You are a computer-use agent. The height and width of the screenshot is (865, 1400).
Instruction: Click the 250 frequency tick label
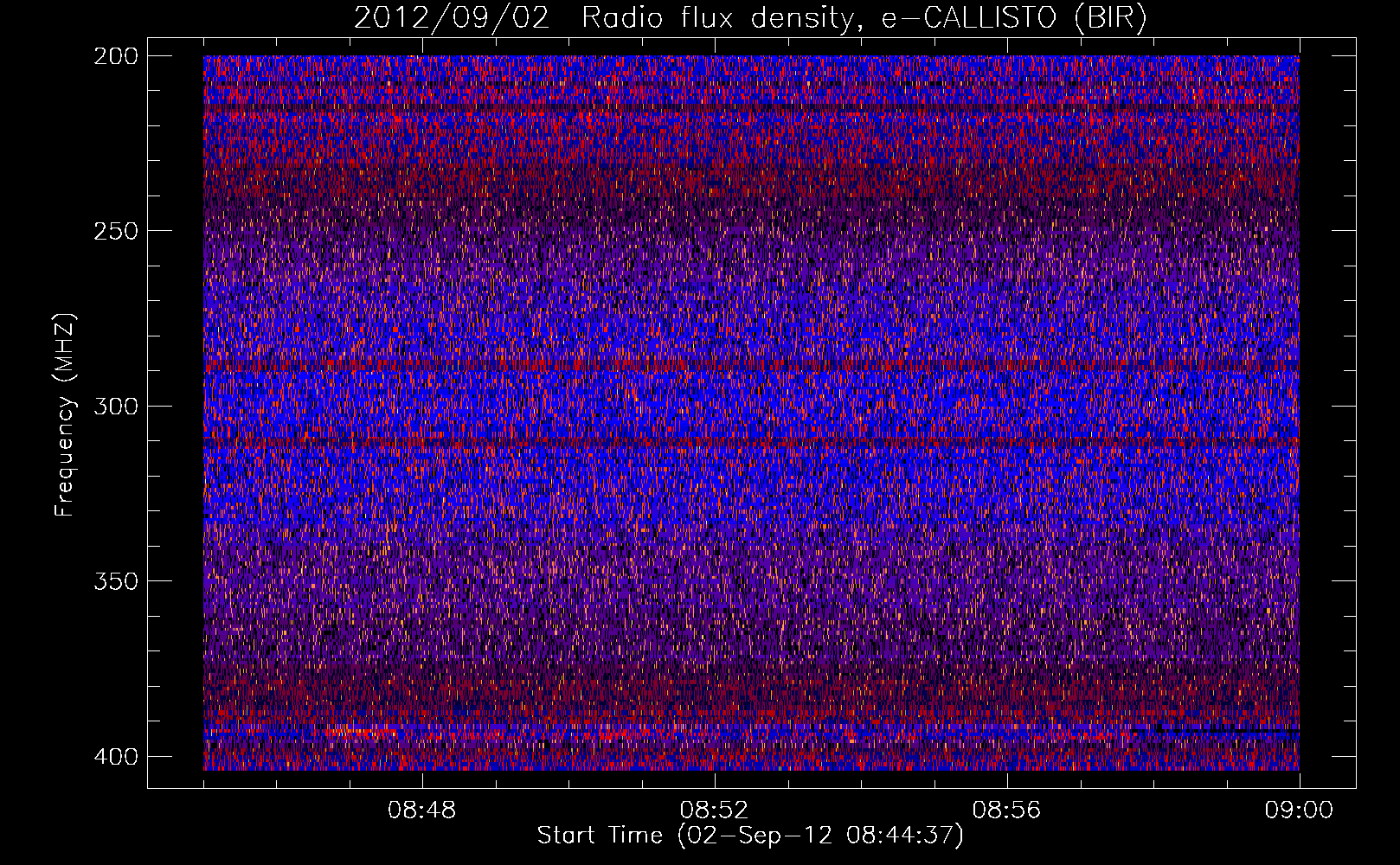(115, 231)
